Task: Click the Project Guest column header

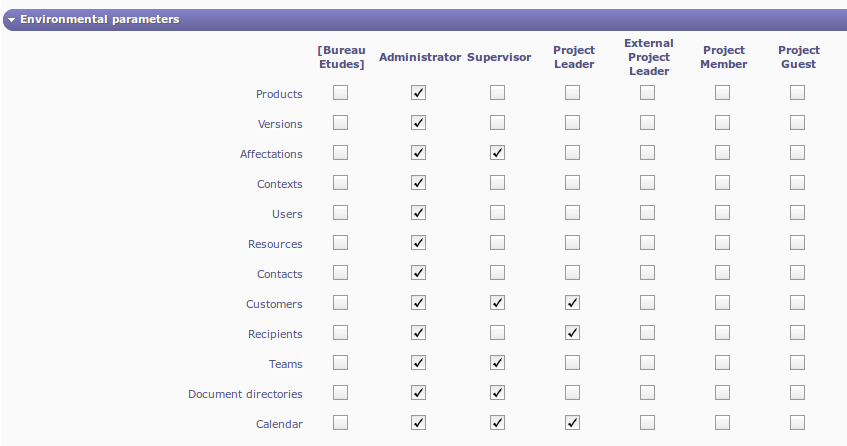Action: pyautogui.click(x=798, y=57)
